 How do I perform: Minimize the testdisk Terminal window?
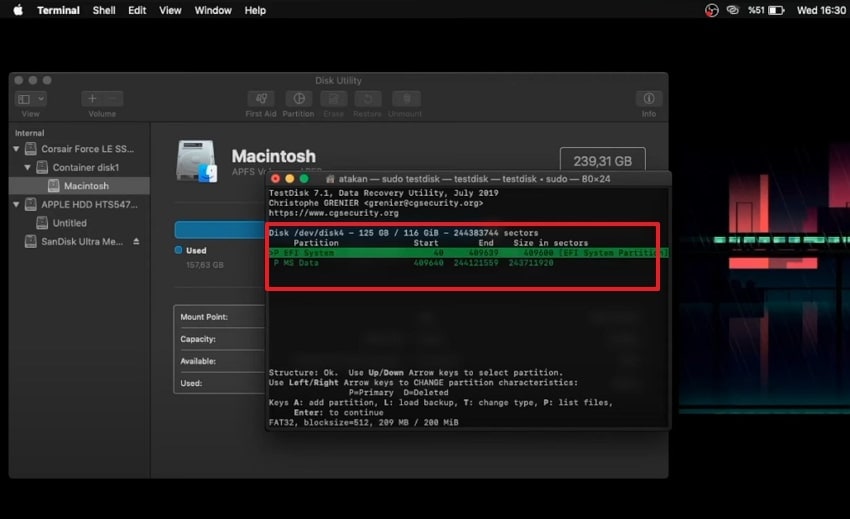coord(289,178)
